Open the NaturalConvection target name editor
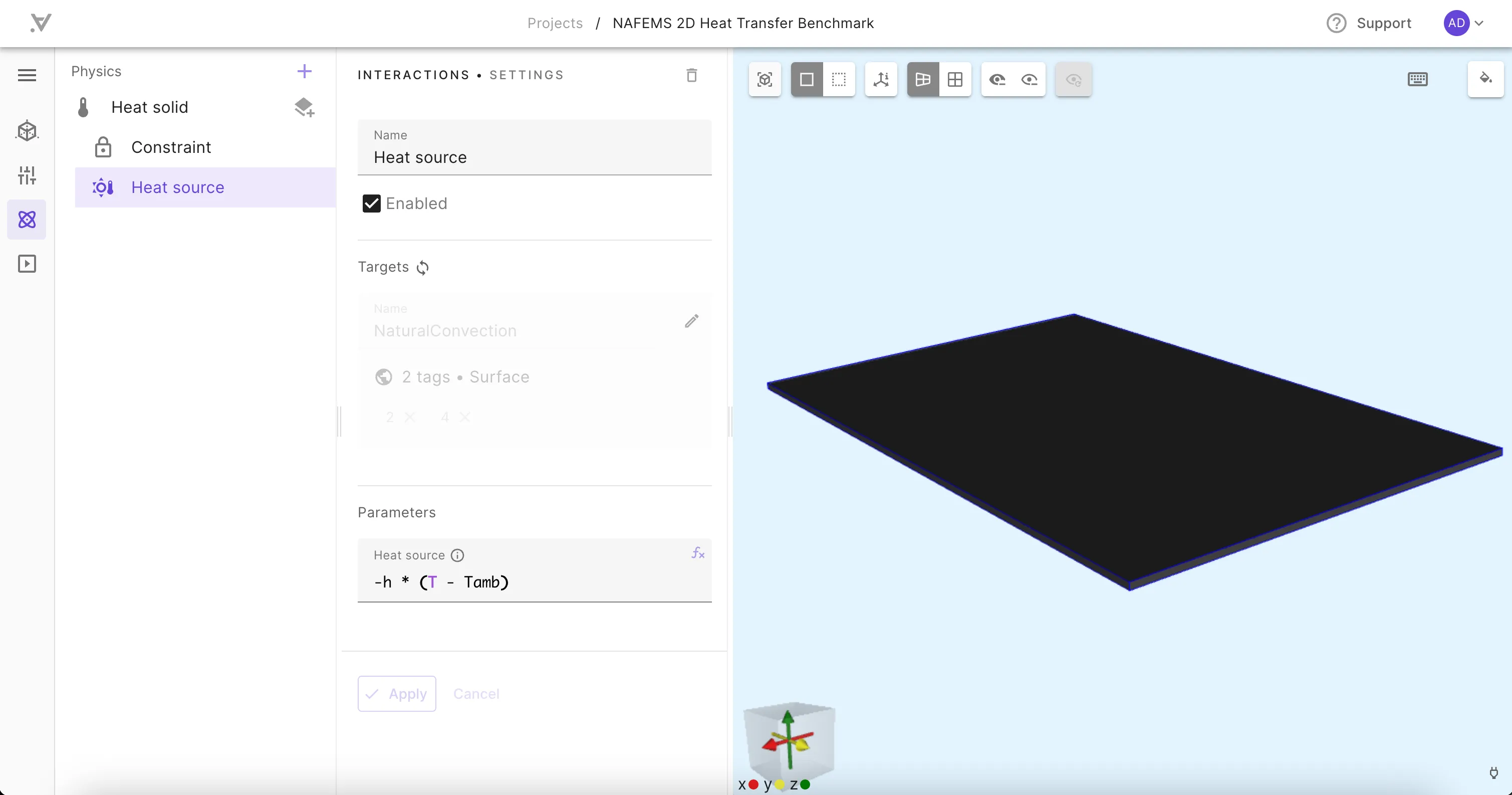 pyautogui.click(x=691, y=320)
